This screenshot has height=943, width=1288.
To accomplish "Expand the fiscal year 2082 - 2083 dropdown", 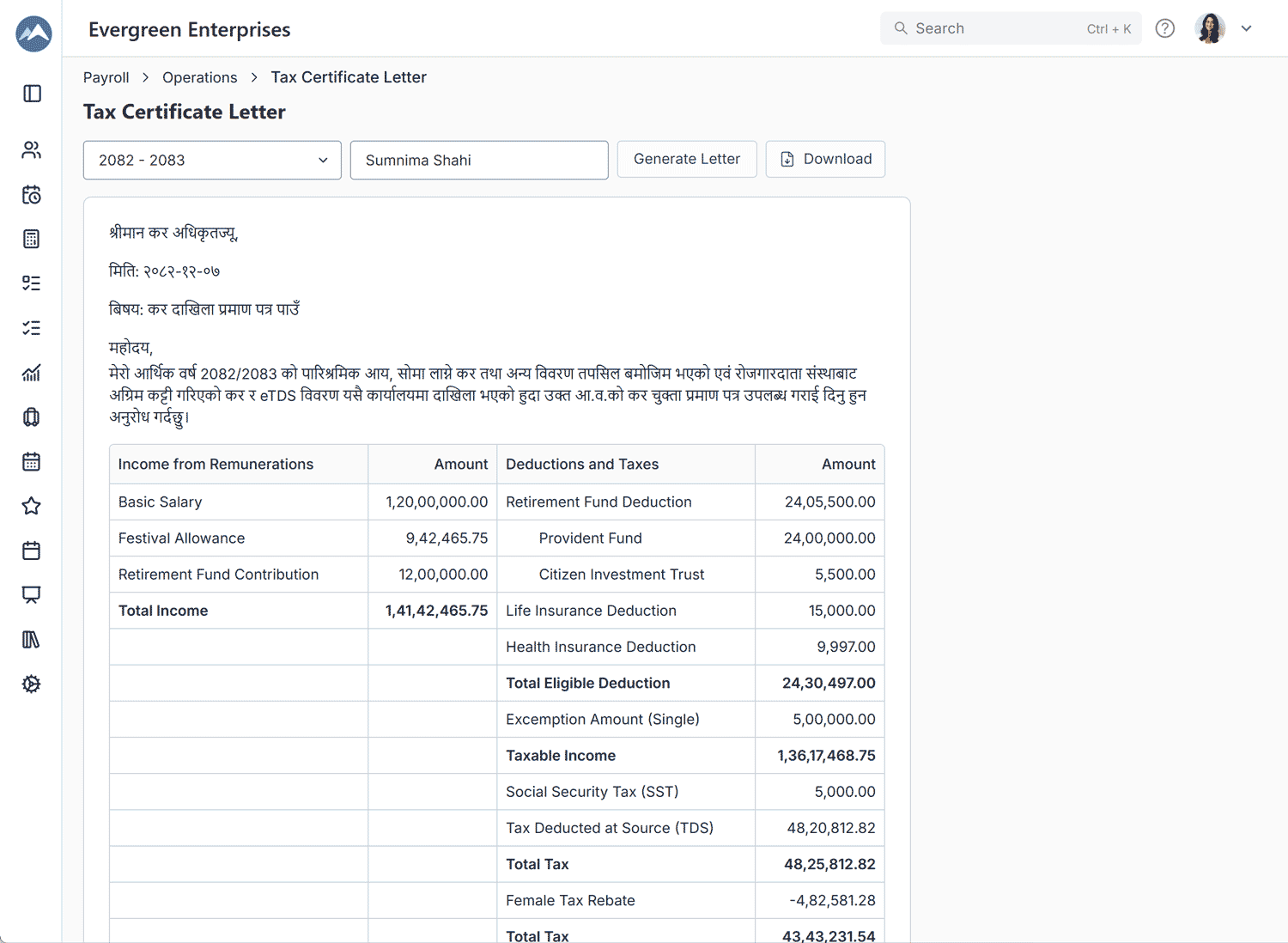I will [x=212, y=161].
